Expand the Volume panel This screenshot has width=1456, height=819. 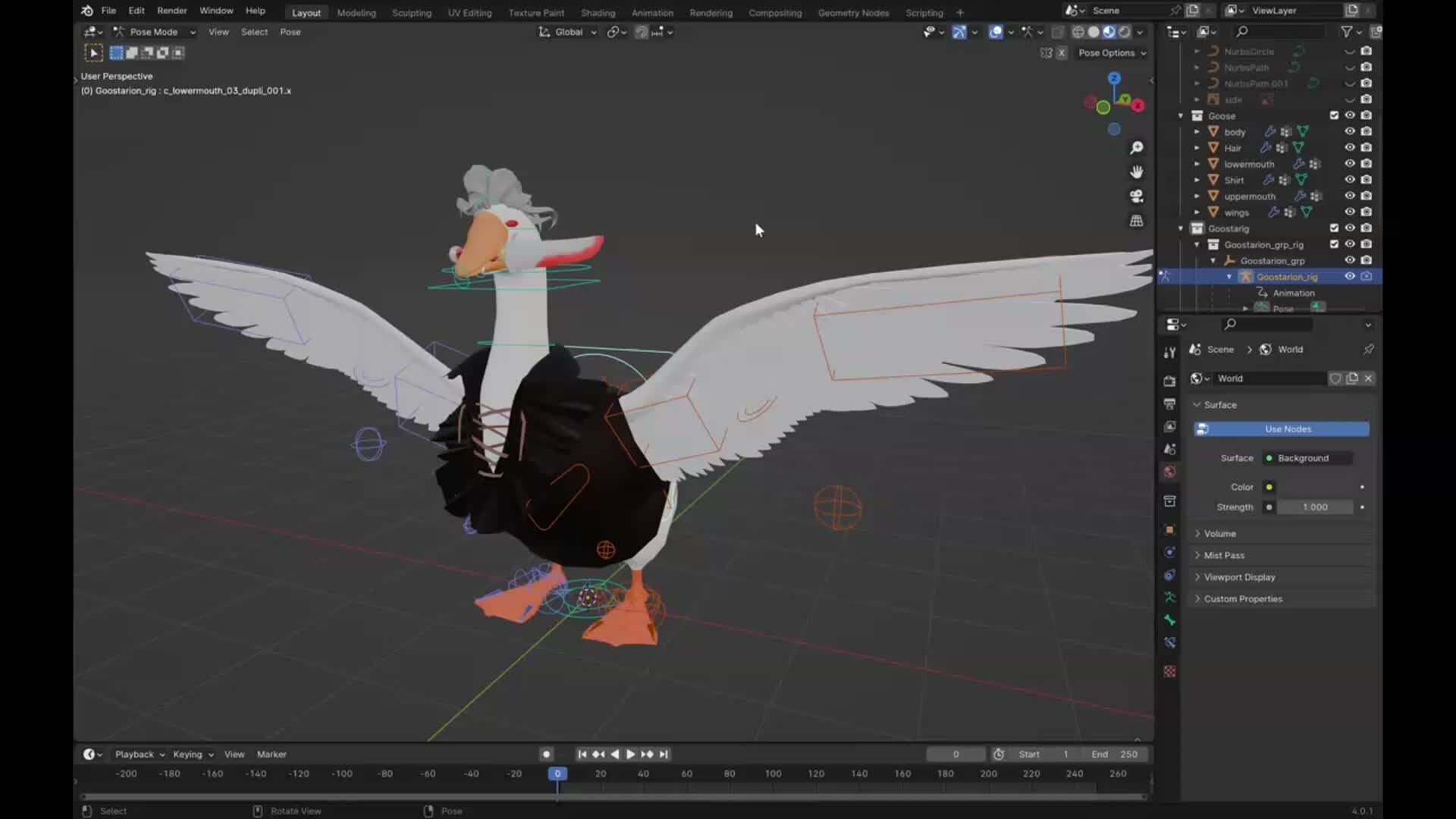point(1219,534)
